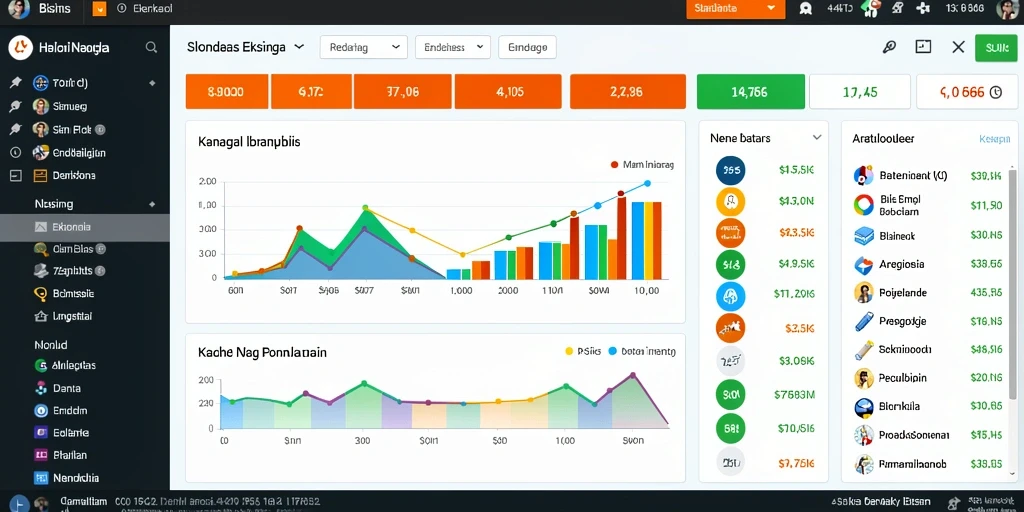Screen dimensions: 1024x512
Task: Click the Presgokje pencil icon
Action: [x=863, y=321]
